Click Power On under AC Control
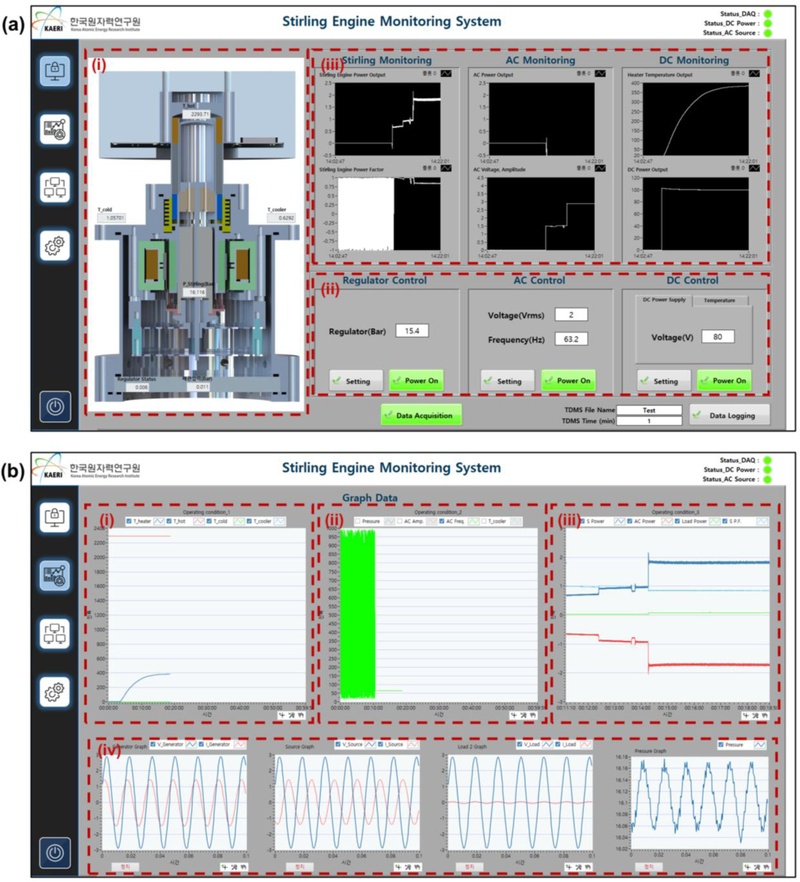The width and height of the screenshot is (800, 882). [568, 380]
